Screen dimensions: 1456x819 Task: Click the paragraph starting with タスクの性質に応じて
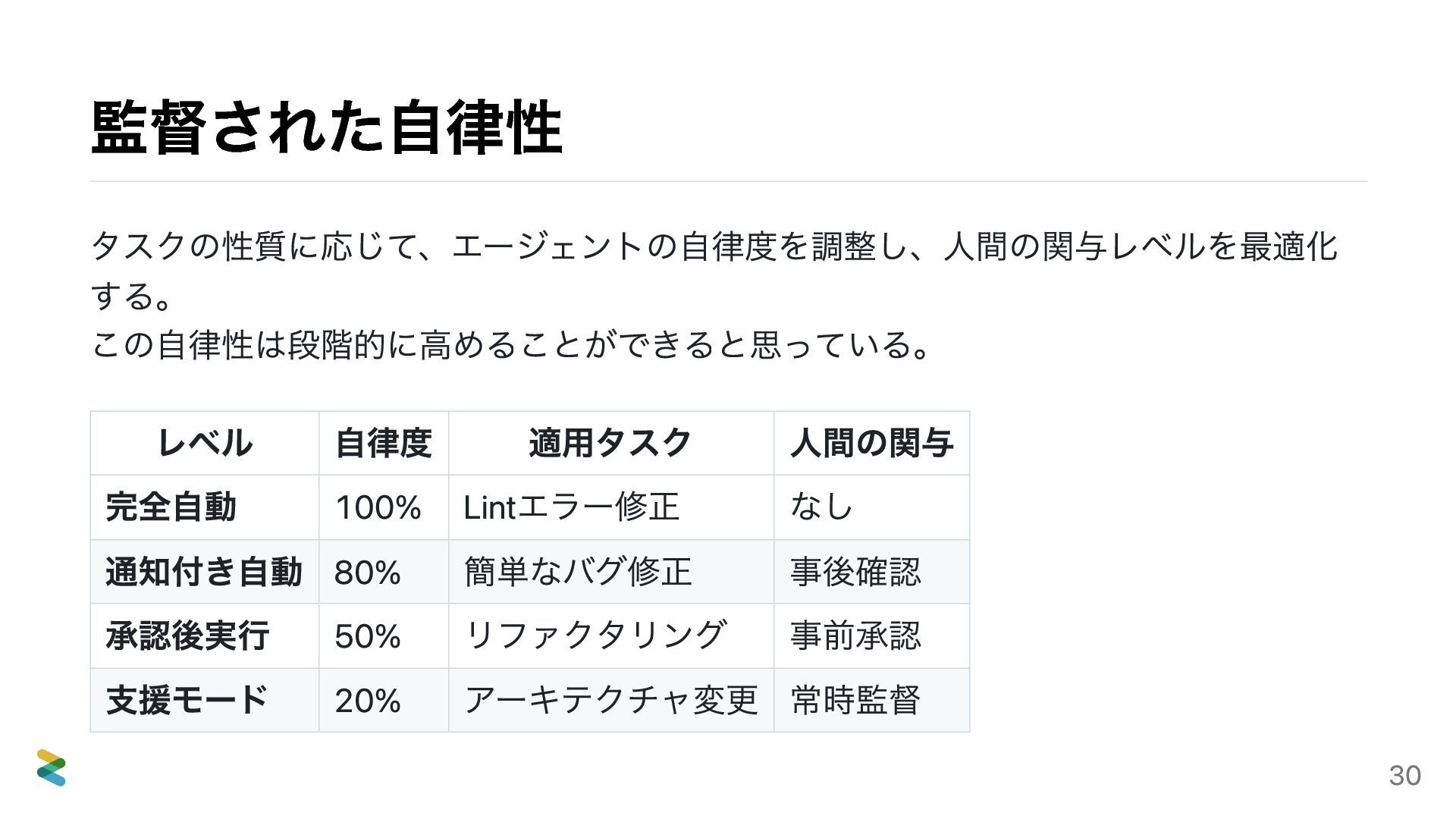point(714,271)
